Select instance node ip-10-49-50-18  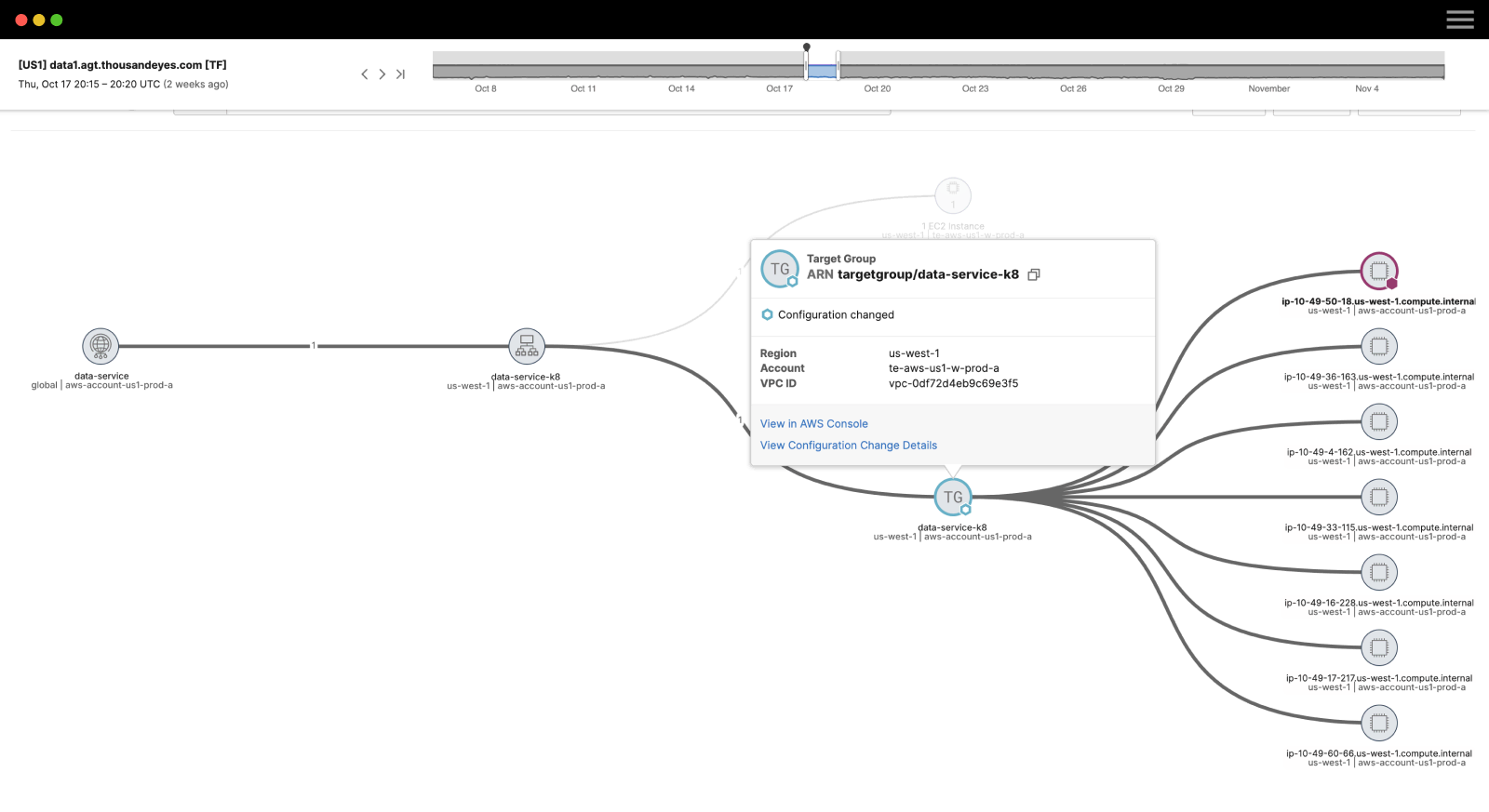1379,271
